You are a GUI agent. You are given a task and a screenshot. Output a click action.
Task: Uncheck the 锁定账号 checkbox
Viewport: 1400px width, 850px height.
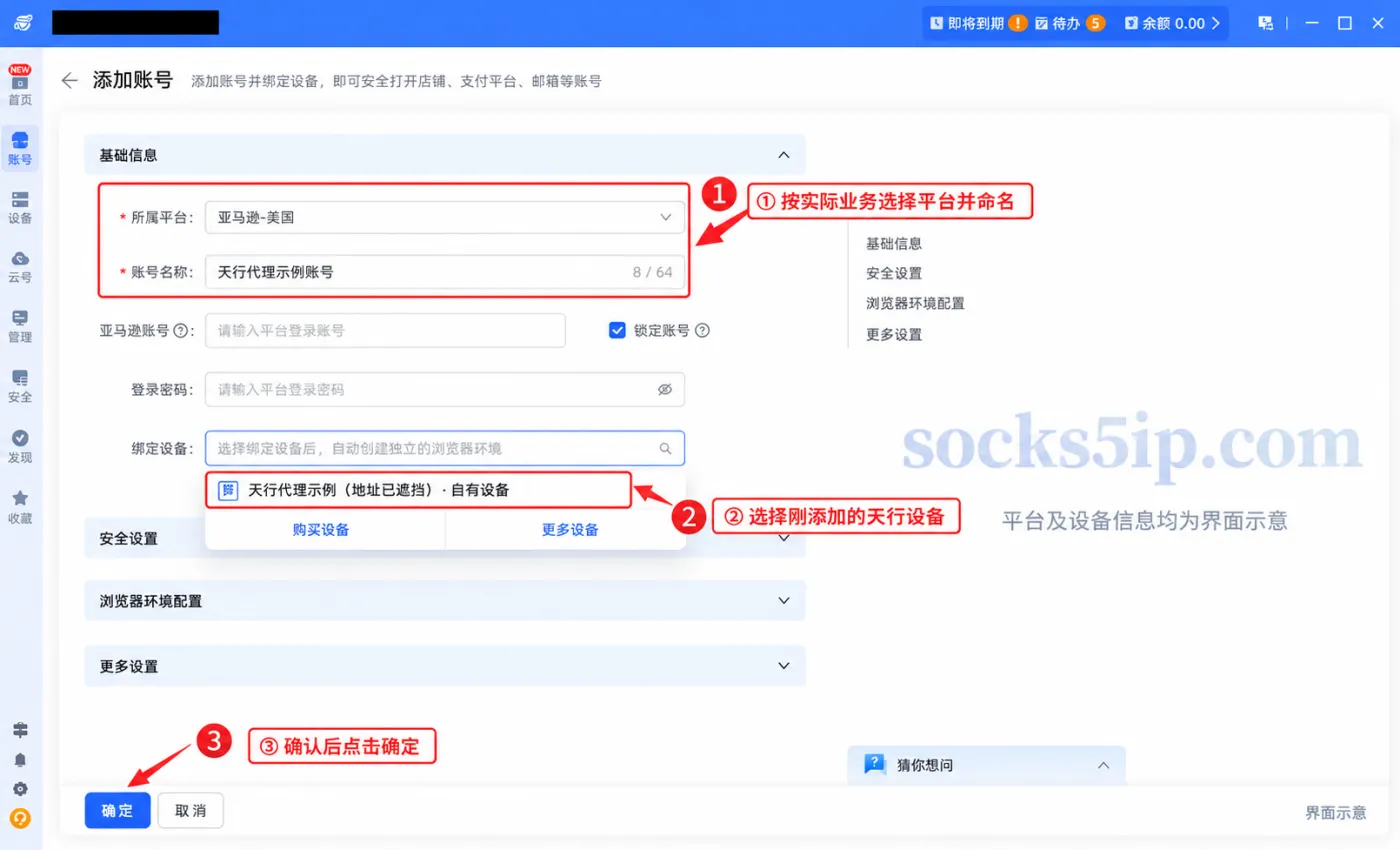click(x=617, y=330)
